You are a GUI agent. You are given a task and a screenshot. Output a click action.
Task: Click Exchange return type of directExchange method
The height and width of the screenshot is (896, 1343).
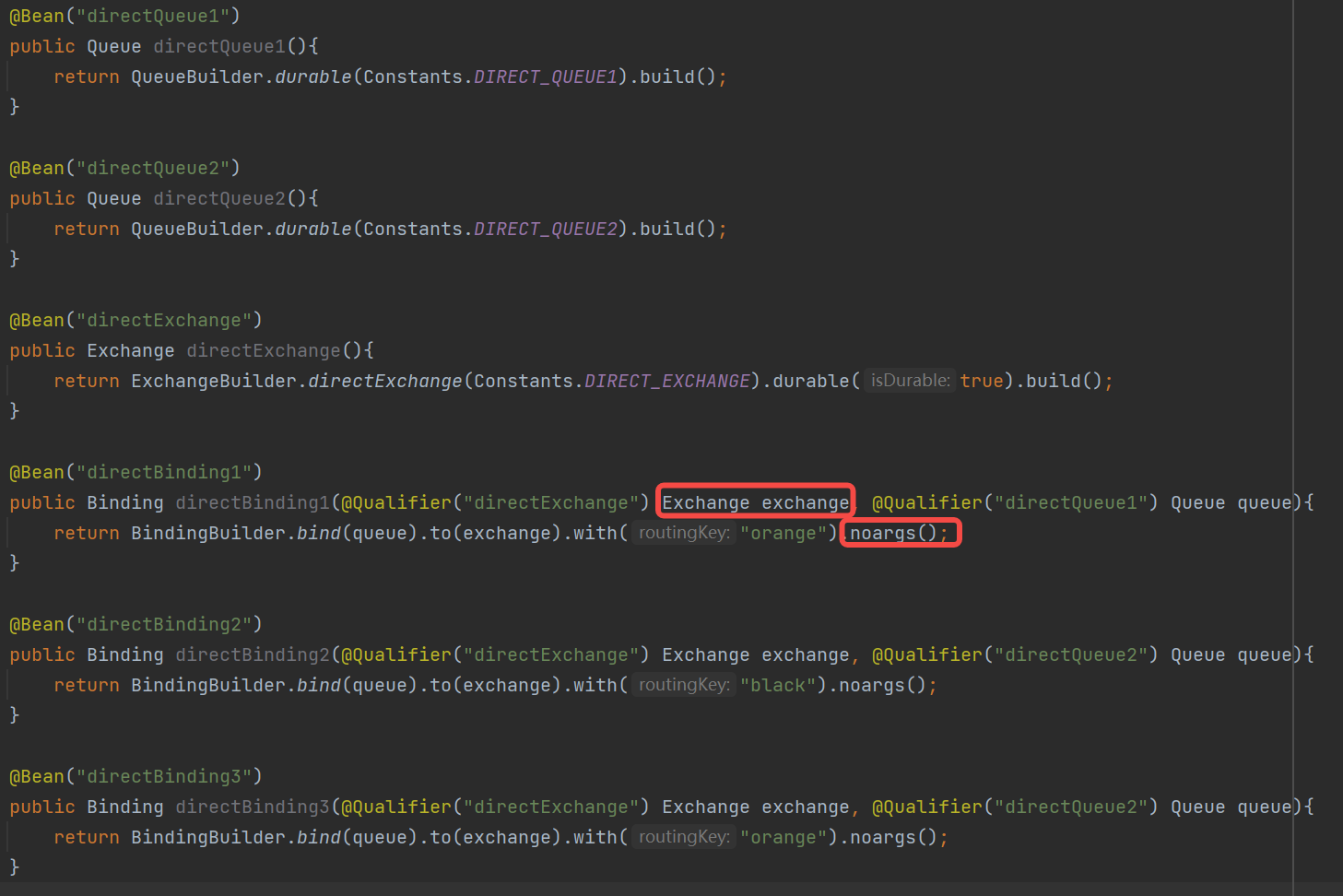pyautogui.click(x=131, y=350)
